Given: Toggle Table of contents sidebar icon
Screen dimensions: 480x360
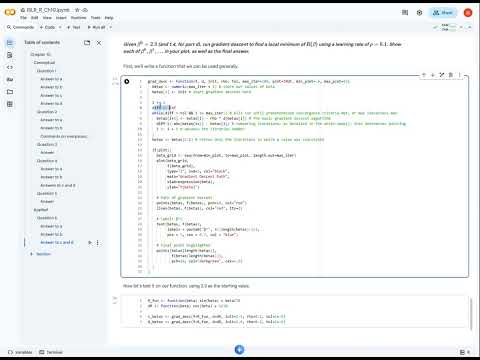Looking at the screenshot, I should (x=10, y=43).
